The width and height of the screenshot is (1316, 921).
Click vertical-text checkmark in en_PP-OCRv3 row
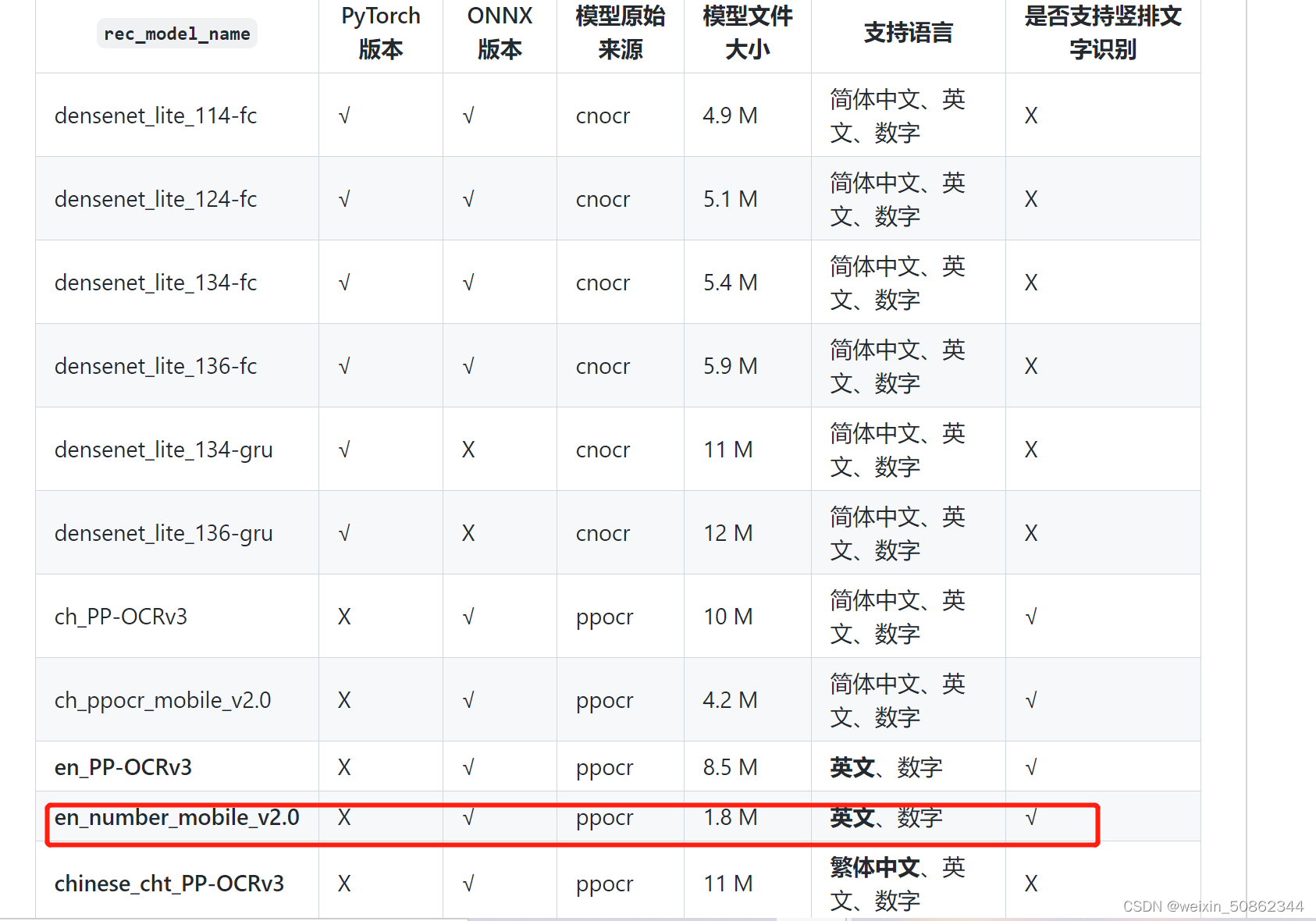tap(1031, 767)
